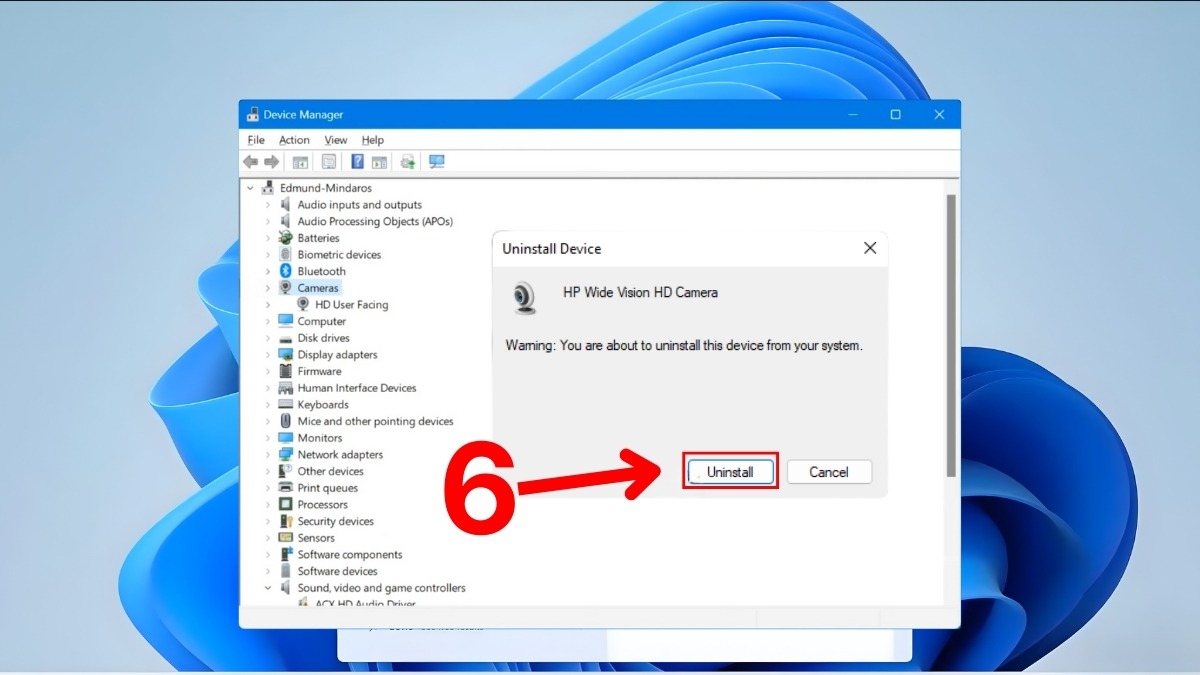
Task: Open the Action menu
Action: (294, 140)
